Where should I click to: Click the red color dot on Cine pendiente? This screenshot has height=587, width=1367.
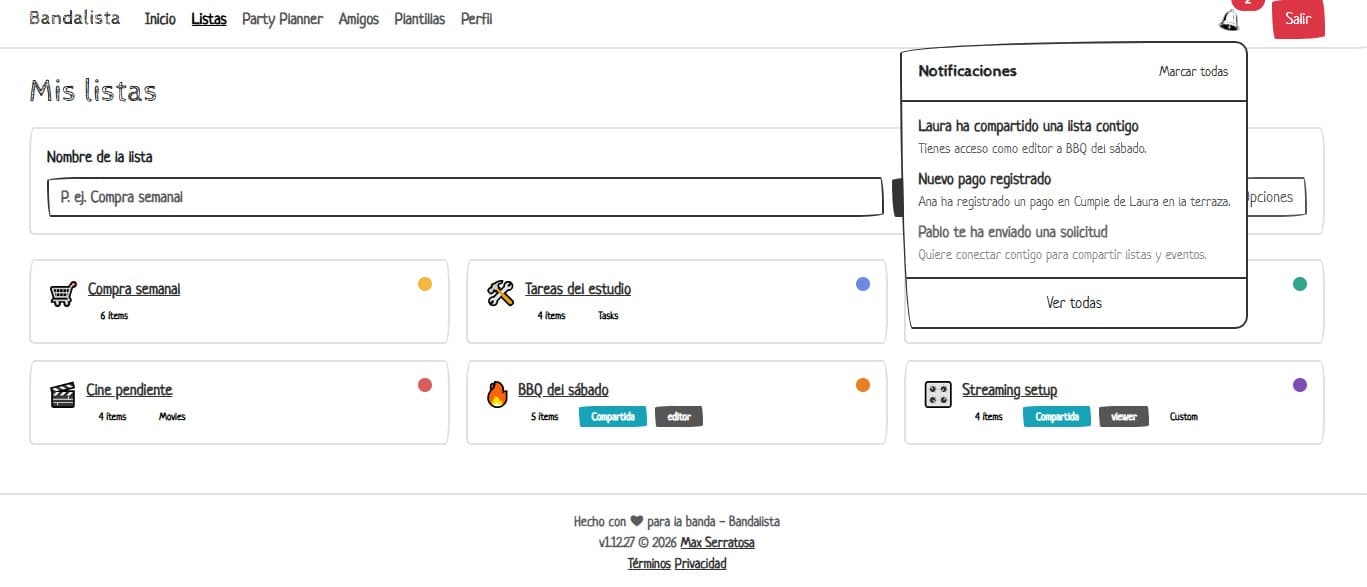pyautogui.click(x=425, y=385)
